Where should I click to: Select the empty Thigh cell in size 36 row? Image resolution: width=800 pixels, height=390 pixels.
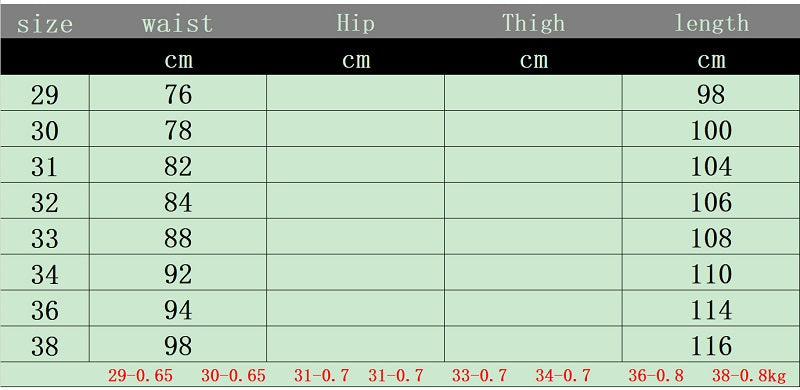pos(533,309)
